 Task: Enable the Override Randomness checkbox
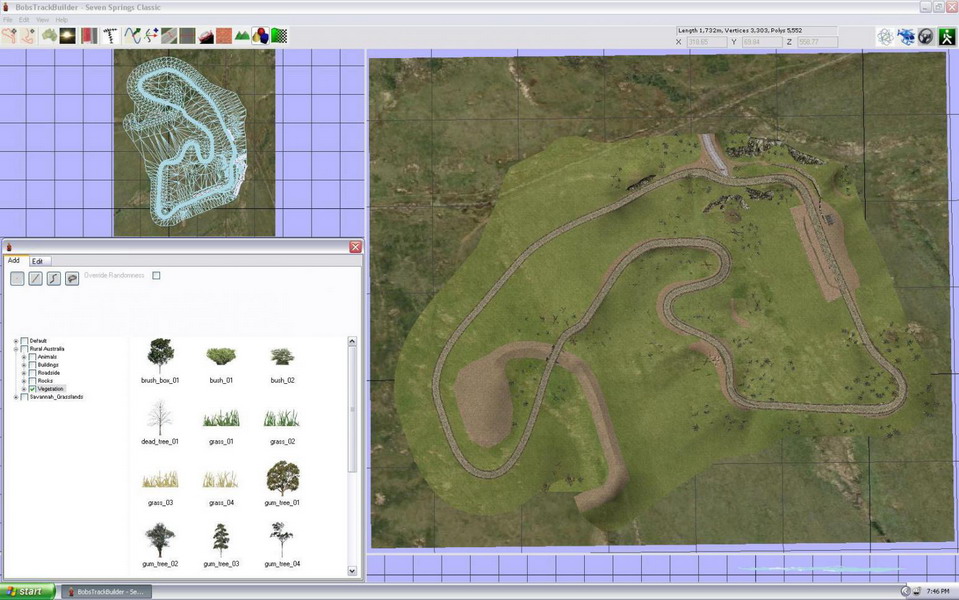tap(157, 276)
